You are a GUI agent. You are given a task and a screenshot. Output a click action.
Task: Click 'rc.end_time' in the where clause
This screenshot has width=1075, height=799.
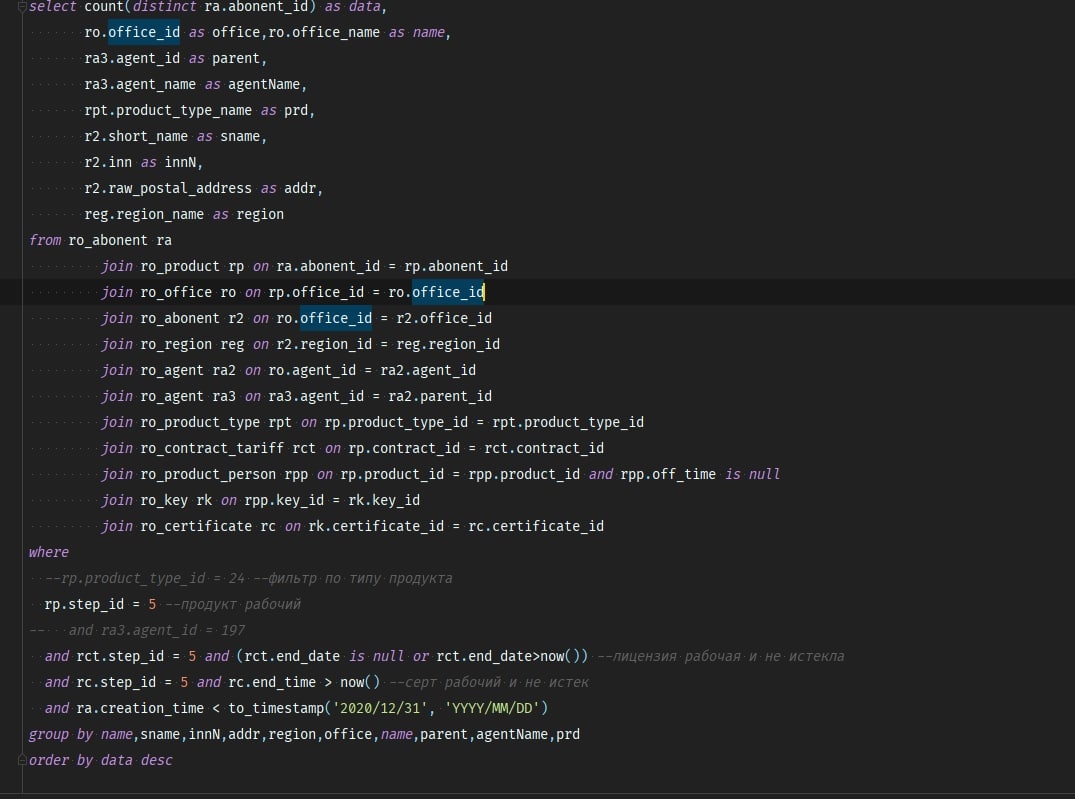click(x=272, y=682)
